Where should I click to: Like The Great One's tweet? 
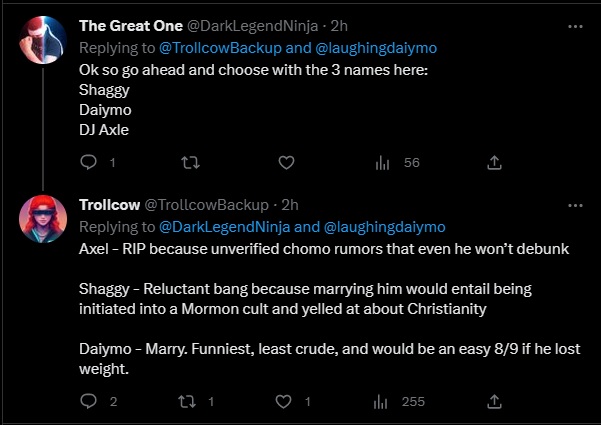point(286,163)
